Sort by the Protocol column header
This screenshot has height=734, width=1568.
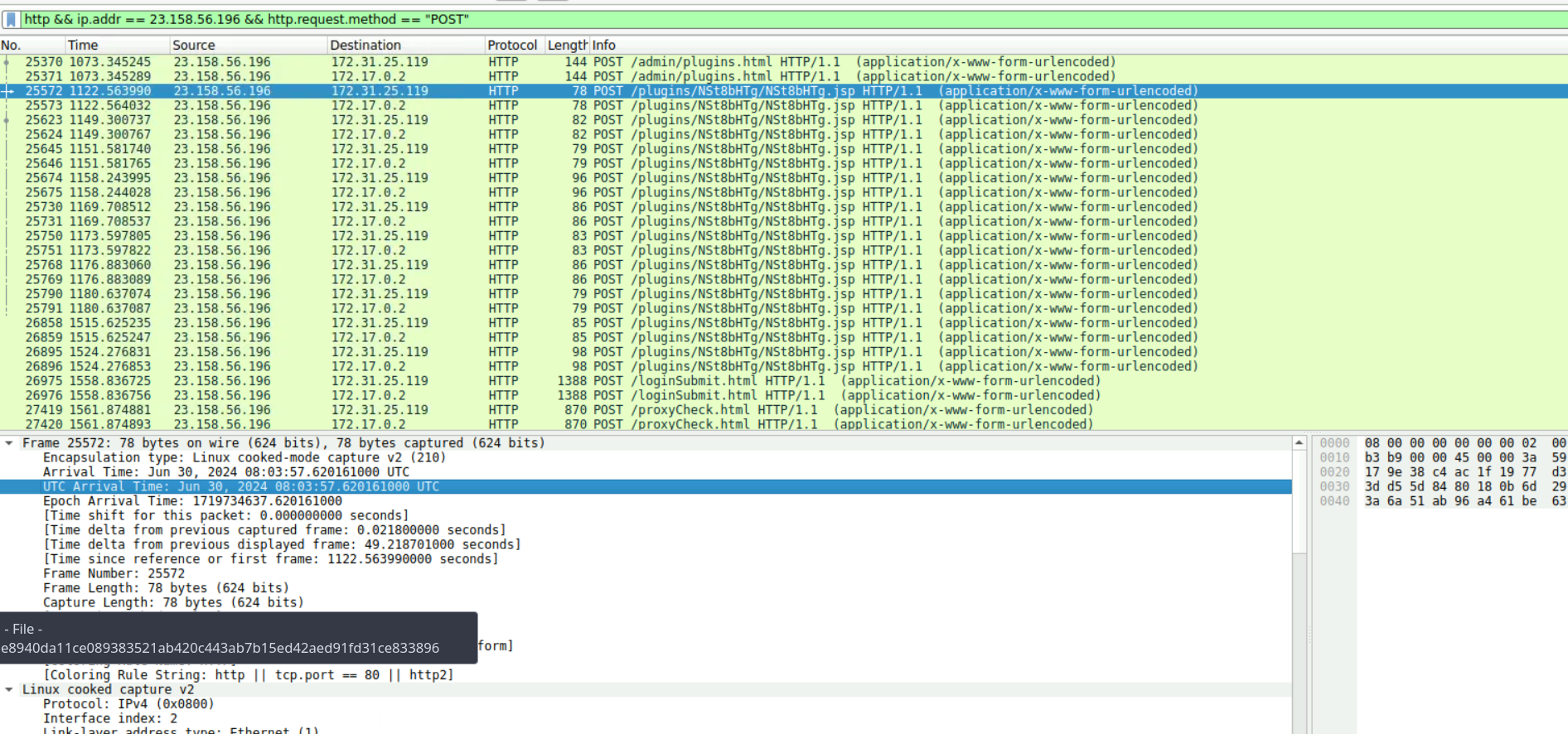(x=511, y=45)
